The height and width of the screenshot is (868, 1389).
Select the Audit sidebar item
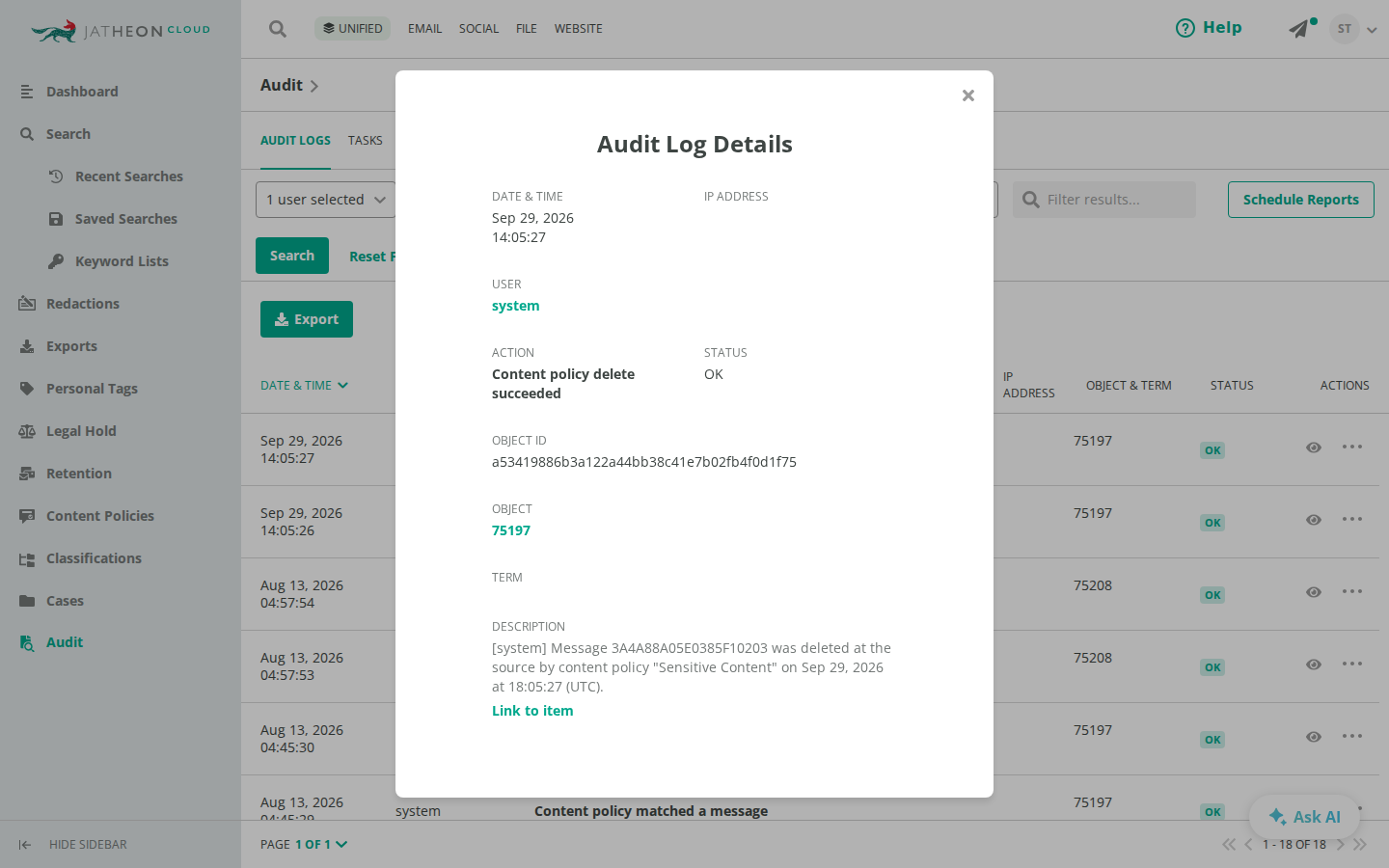click(65, 642)
